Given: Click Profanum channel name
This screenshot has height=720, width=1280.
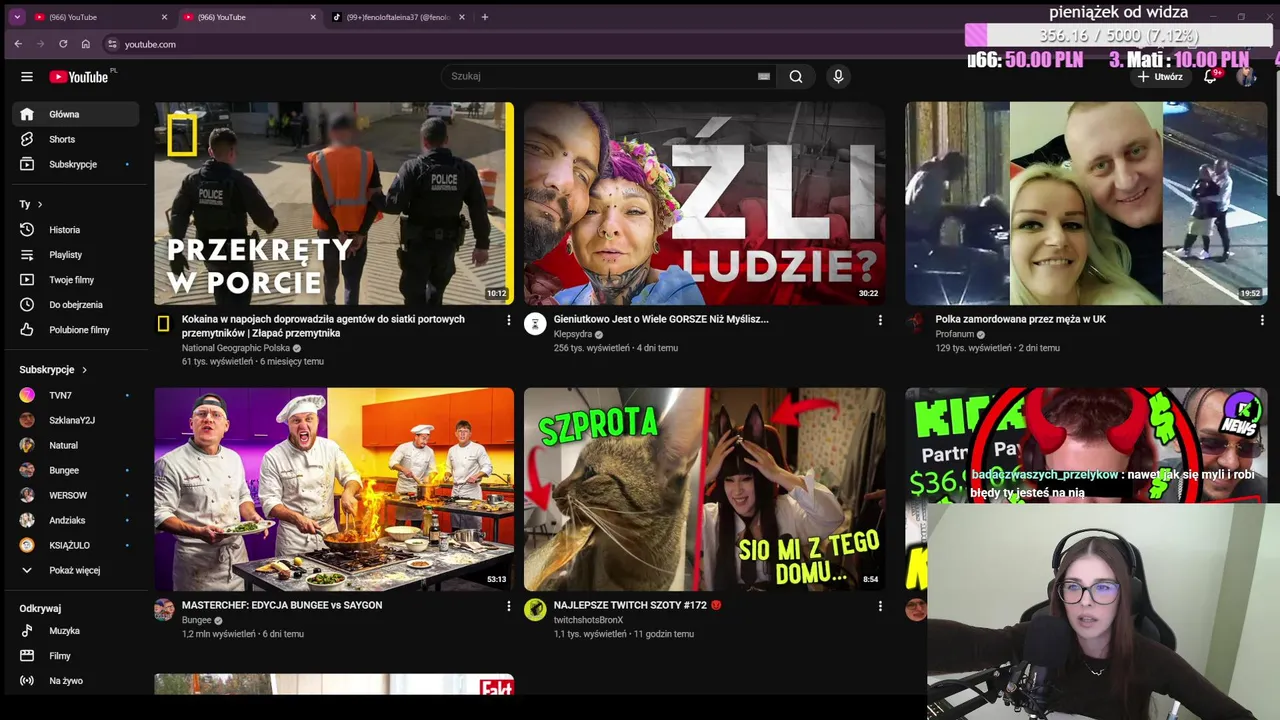Looking at the screenshot, I should click(955, 334).
